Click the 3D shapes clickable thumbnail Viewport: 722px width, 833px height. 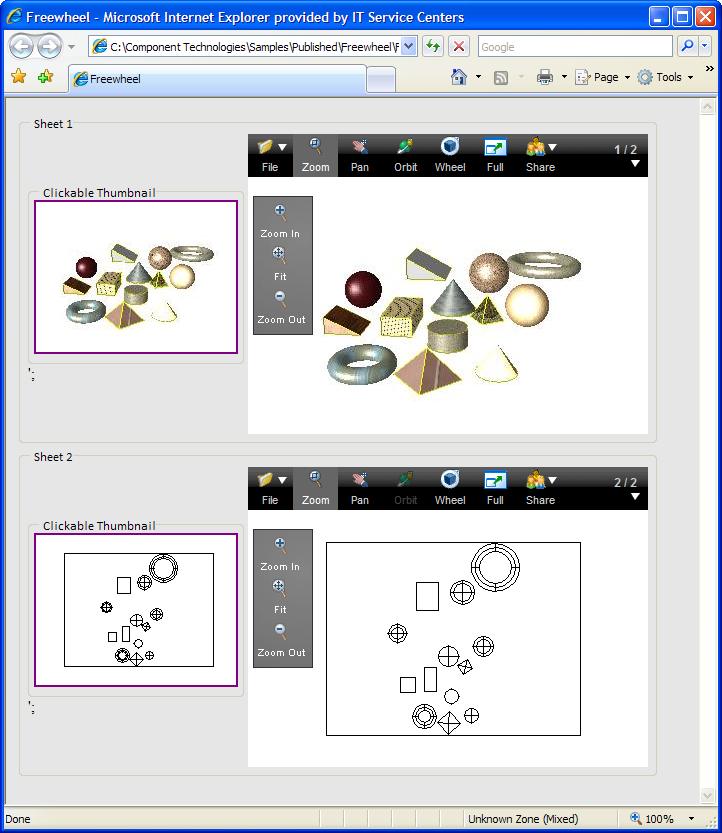pyautogui.click(x=136, y=277)
